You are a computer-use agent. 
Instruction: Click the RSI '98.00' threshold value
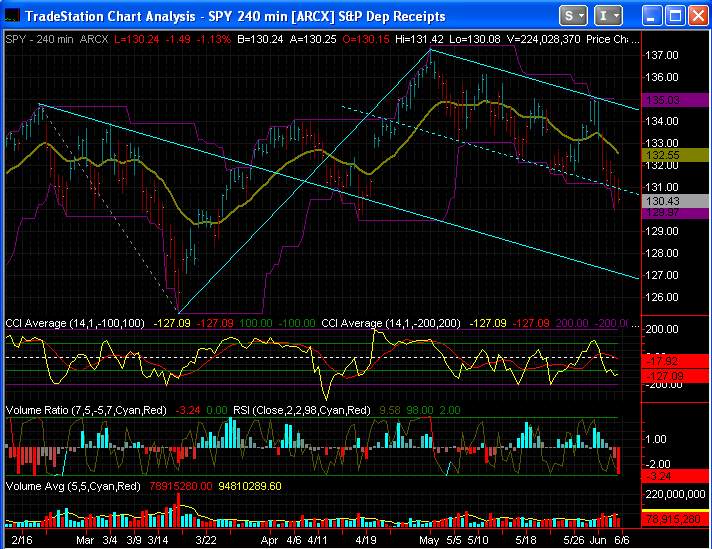pos(420,411)
